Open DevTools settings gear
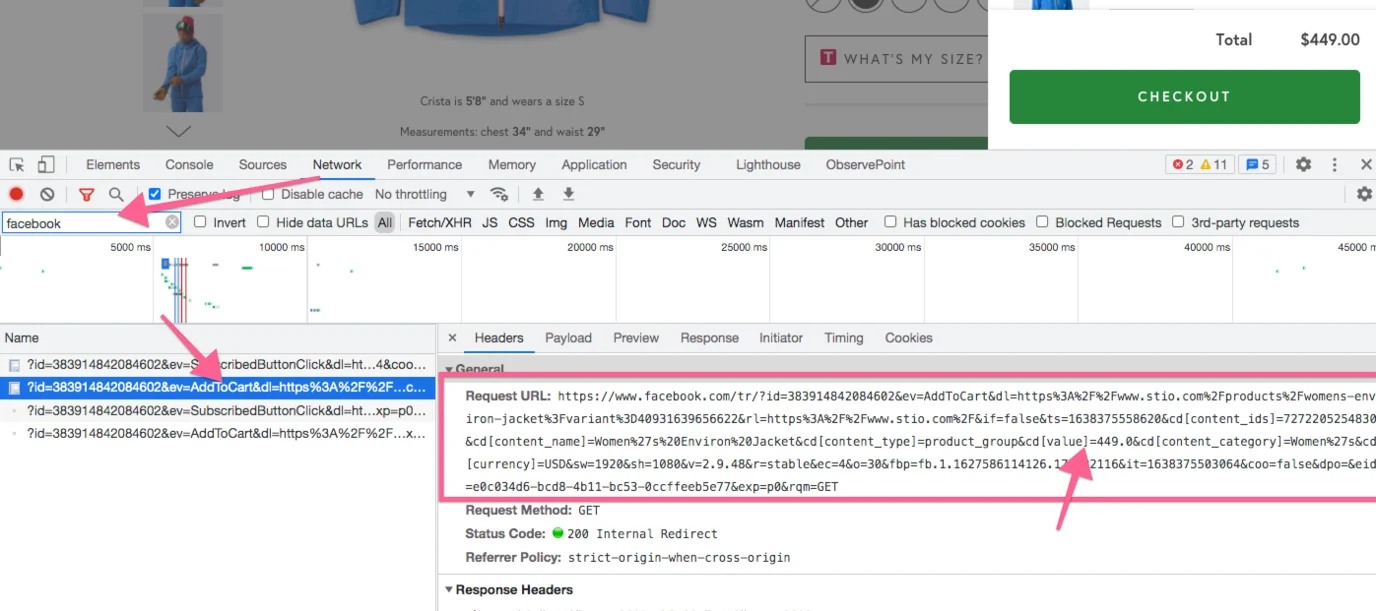Viewport: 1376px width, 611px height. point(1303,165)
